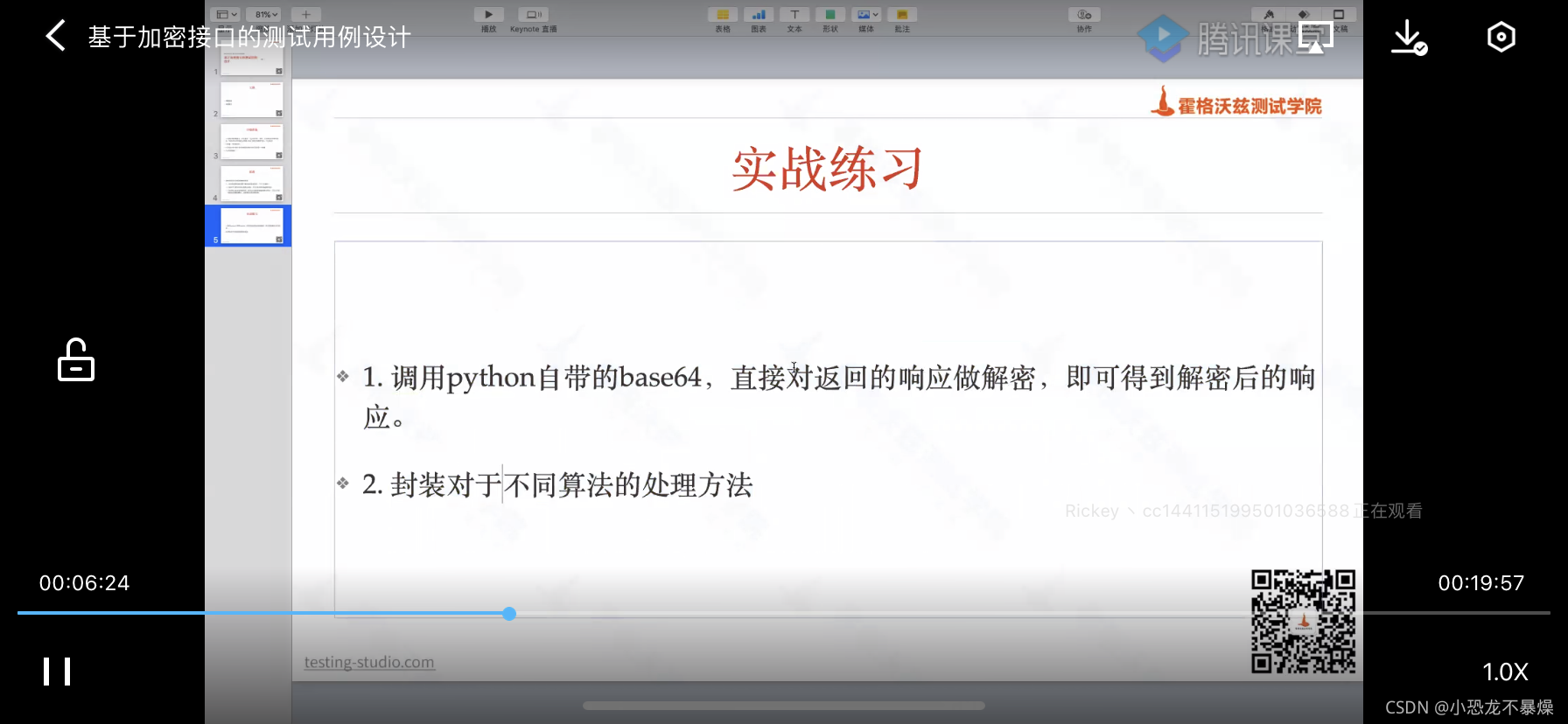This screenshot has width=1568, height=724.
Task: Click the testing-studio.com link
Action: [x=369, y=662]
